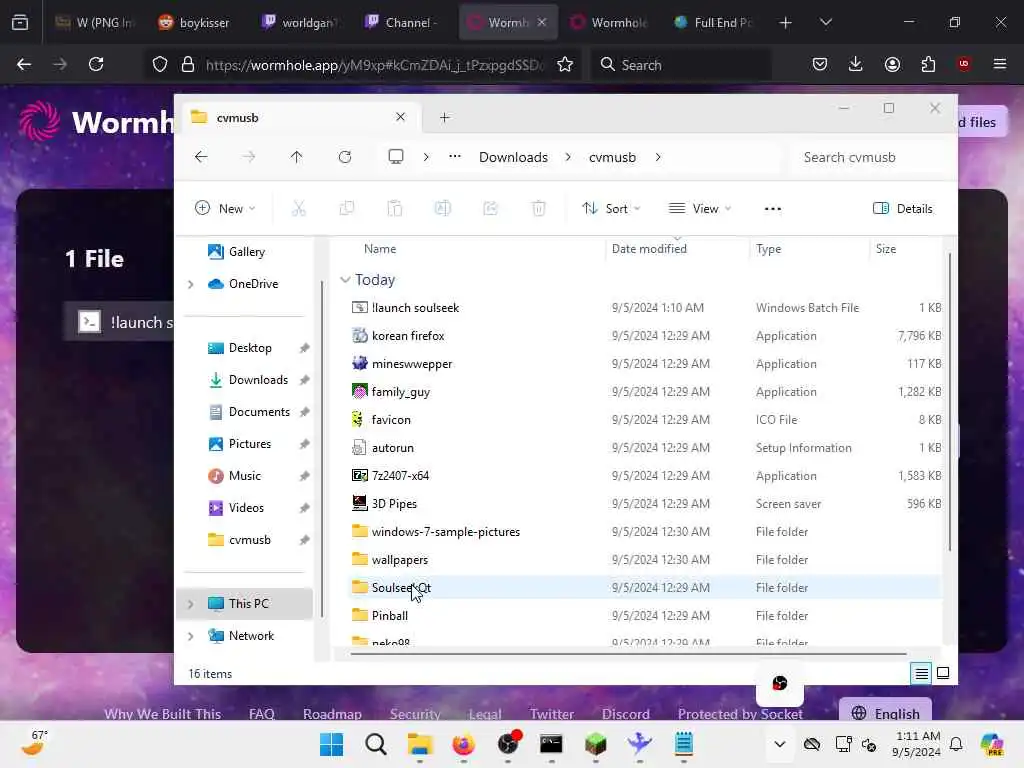Go back with Explorer's back arrow
The height and width of the screenshot is (768, 1024).
click(201, 157)
